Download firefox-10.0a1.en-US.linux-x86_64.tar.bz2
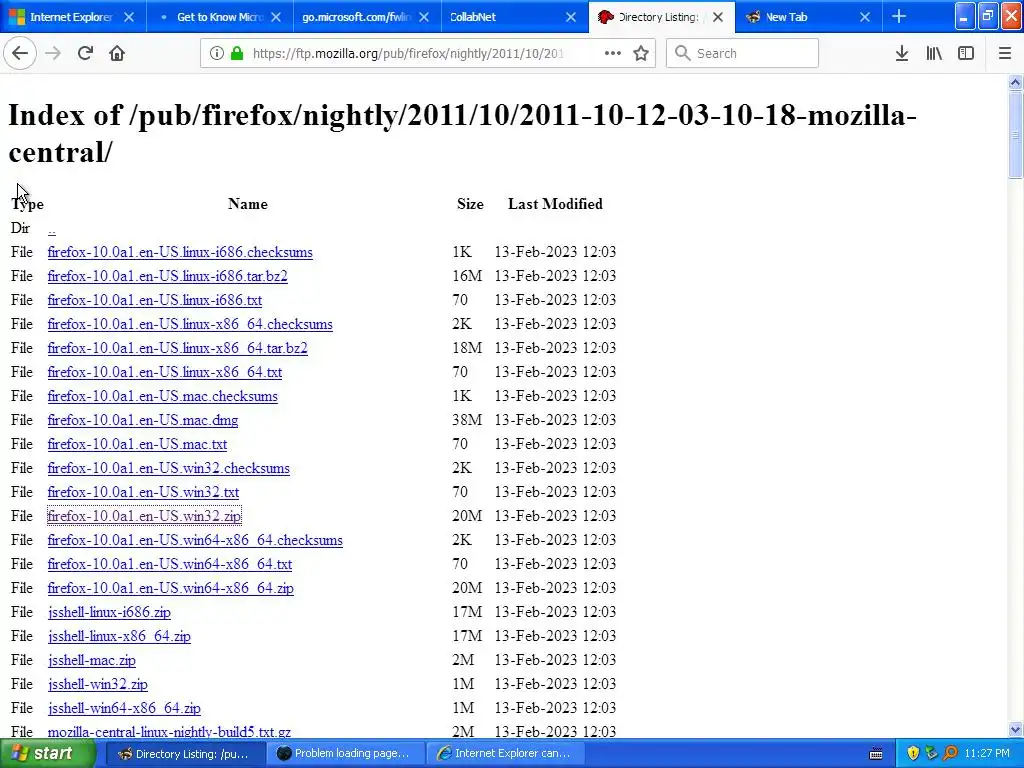This screenshot has width=1024, height=768. pyautogui.click(x=178, y=348)
